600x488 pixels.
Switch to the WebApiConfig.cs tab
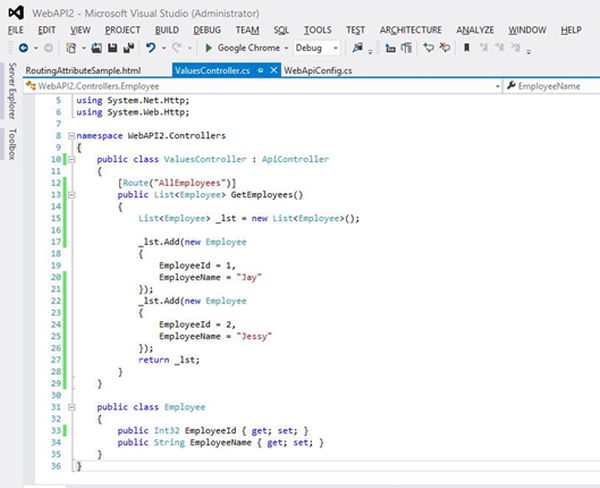click(x=319, y=71)
